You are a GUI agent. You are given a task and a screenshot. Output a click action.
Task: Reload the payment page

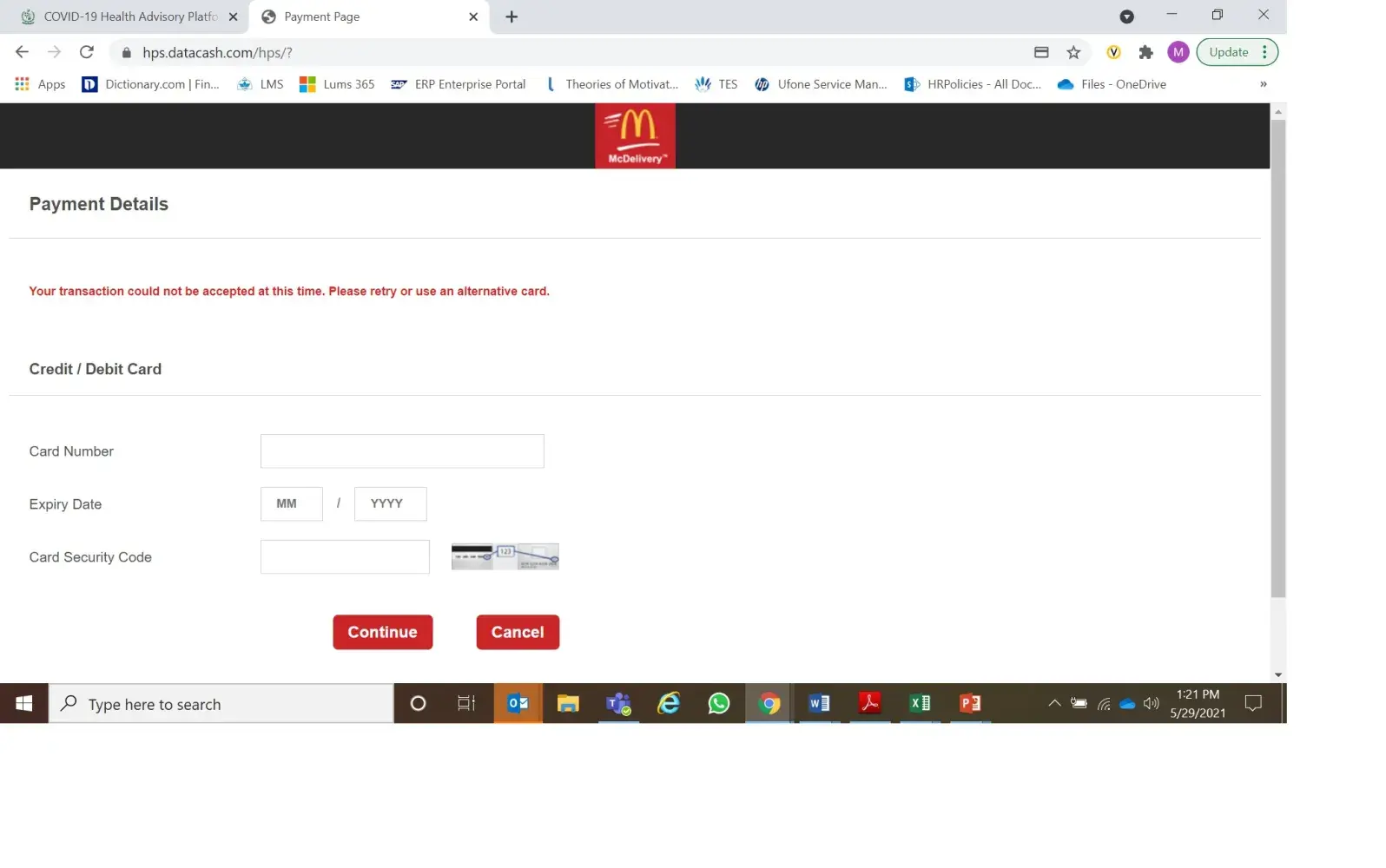[87, 52]
